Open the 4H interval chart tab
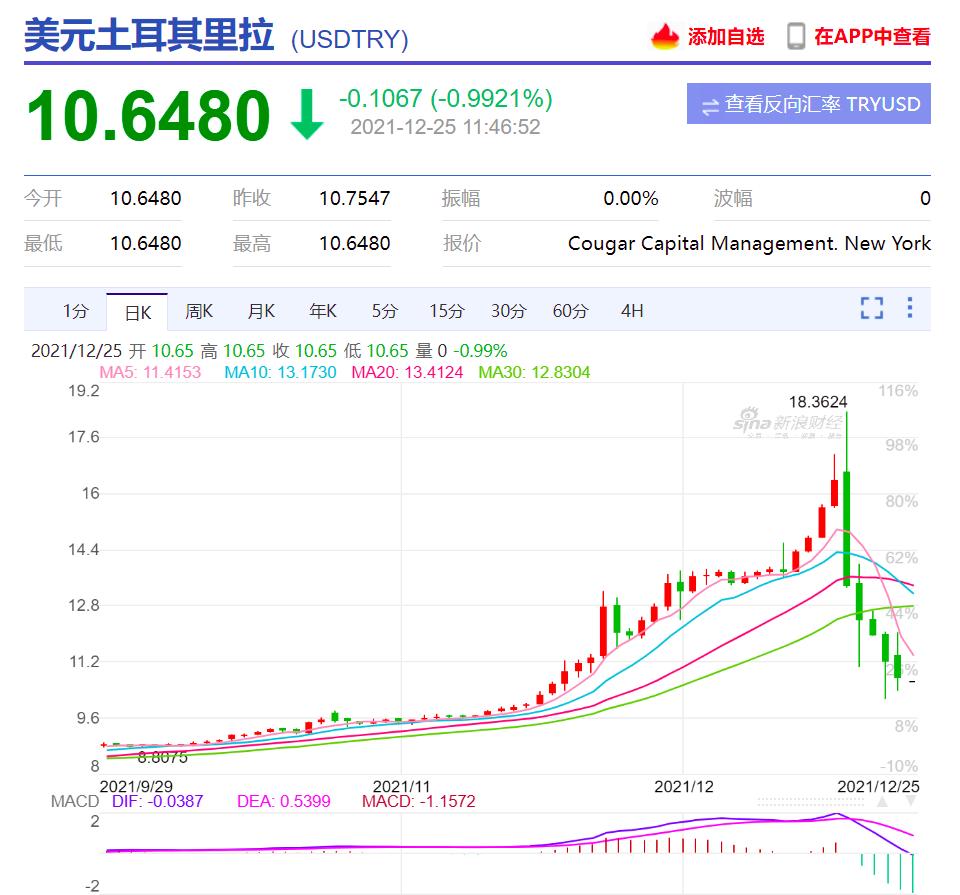Screen dimensions: 960x895 [632, 311]
